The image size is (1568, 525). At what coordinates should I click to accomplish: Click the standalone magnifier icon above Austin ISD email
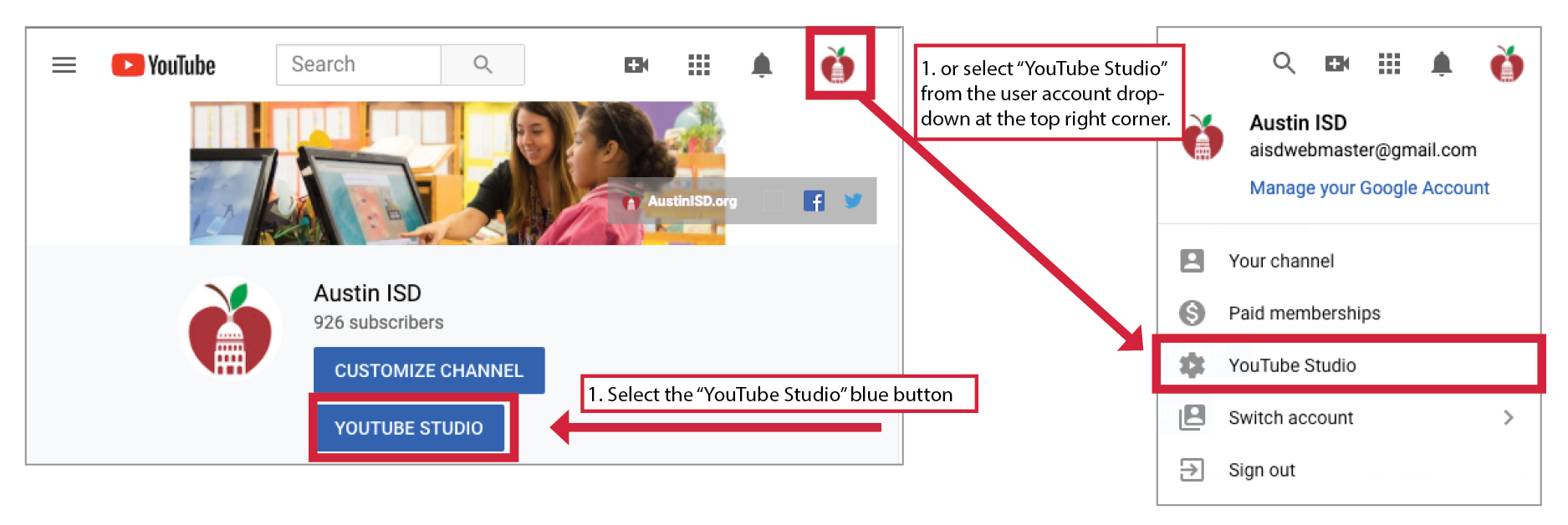coord(1284,64)
